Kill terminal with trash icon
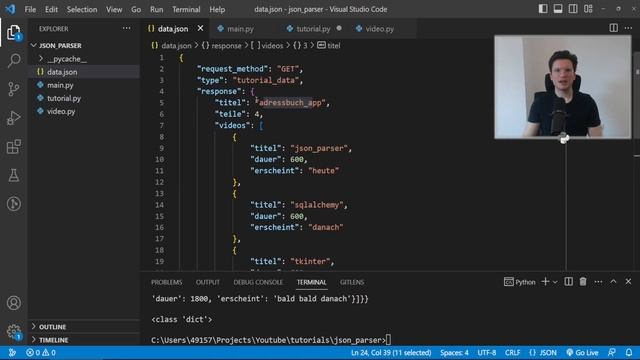 pyautogui.click(x=583, y=282)
